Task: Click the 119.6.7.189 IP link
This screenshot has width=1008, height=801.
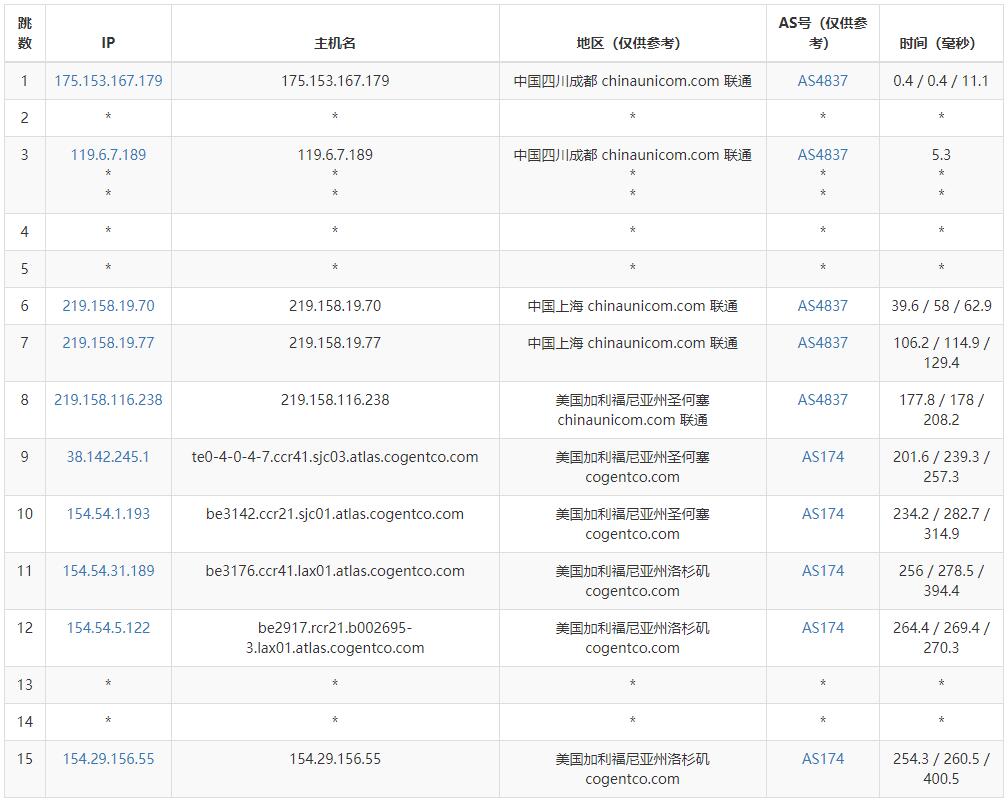Action: click(x=107, y=154)
